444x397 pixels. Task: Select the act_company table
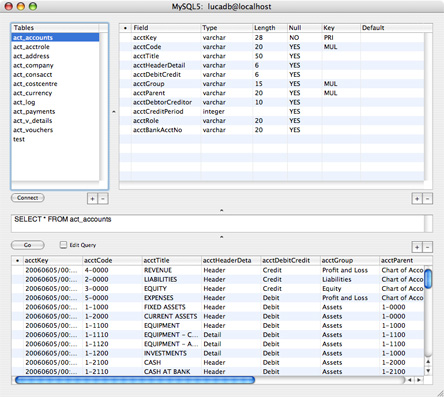click(55, 65)
